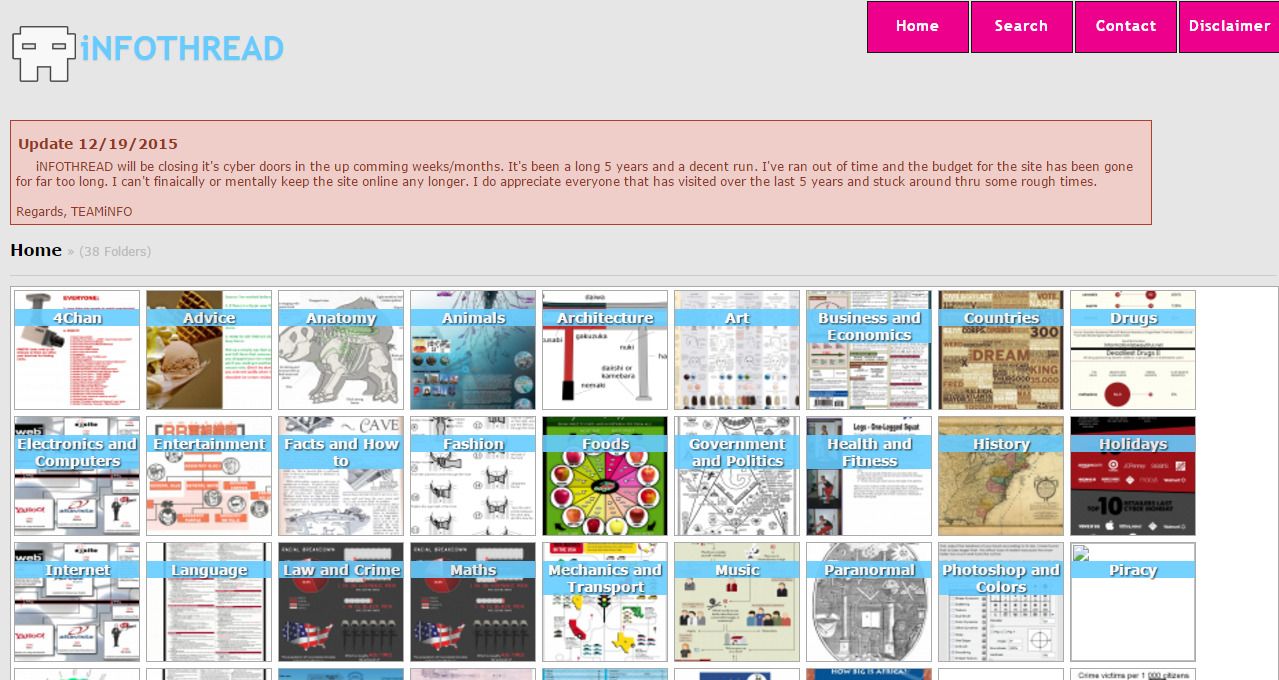Open the iNFOTHREAD site logo

point(146,49)
